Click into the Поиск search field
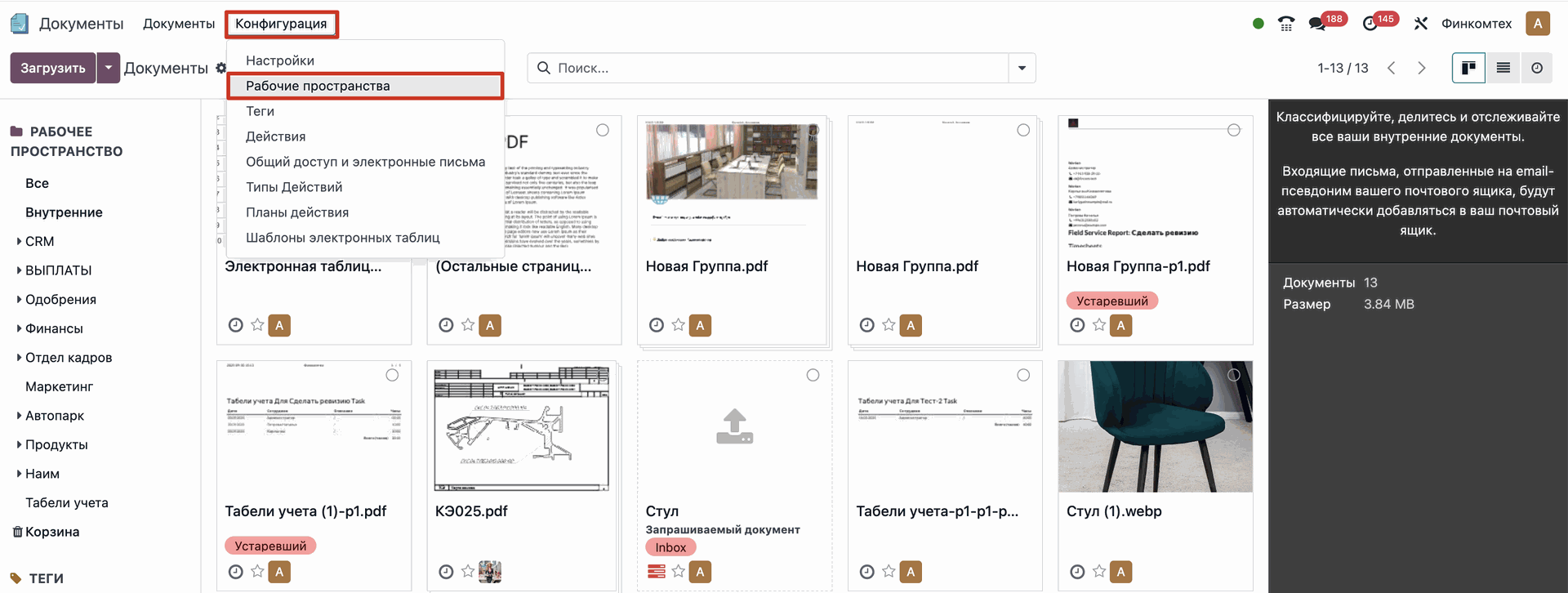The height and width of the screenshot is (593, 1568). tap(776, 68)
